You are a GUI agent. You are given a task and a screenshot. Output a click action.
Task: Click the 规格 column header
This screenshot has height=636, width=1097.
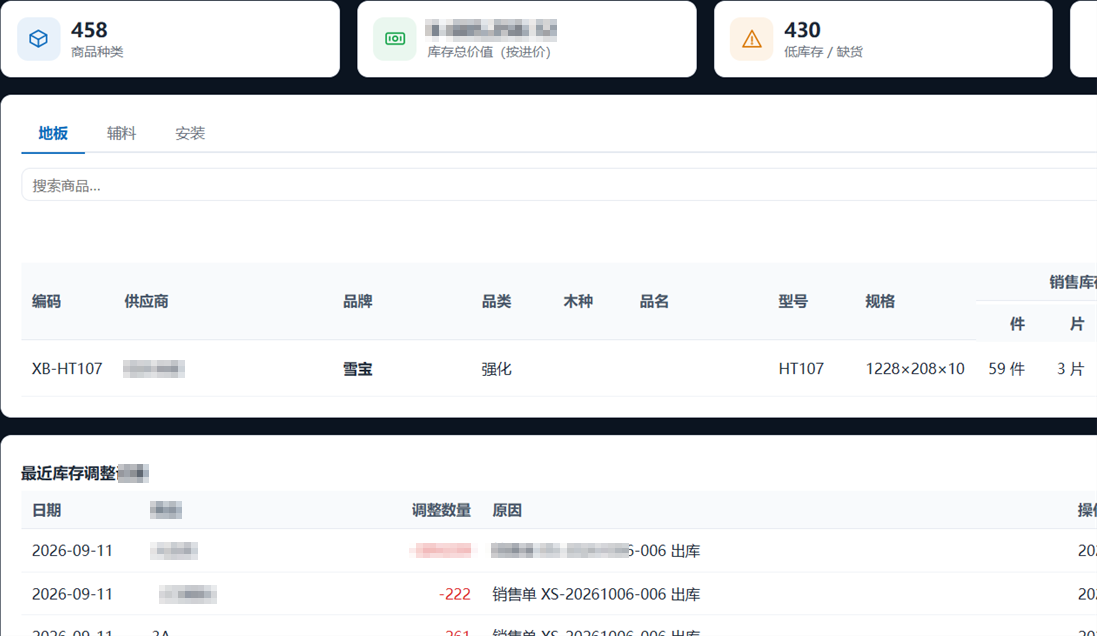[x=880, y=302]
